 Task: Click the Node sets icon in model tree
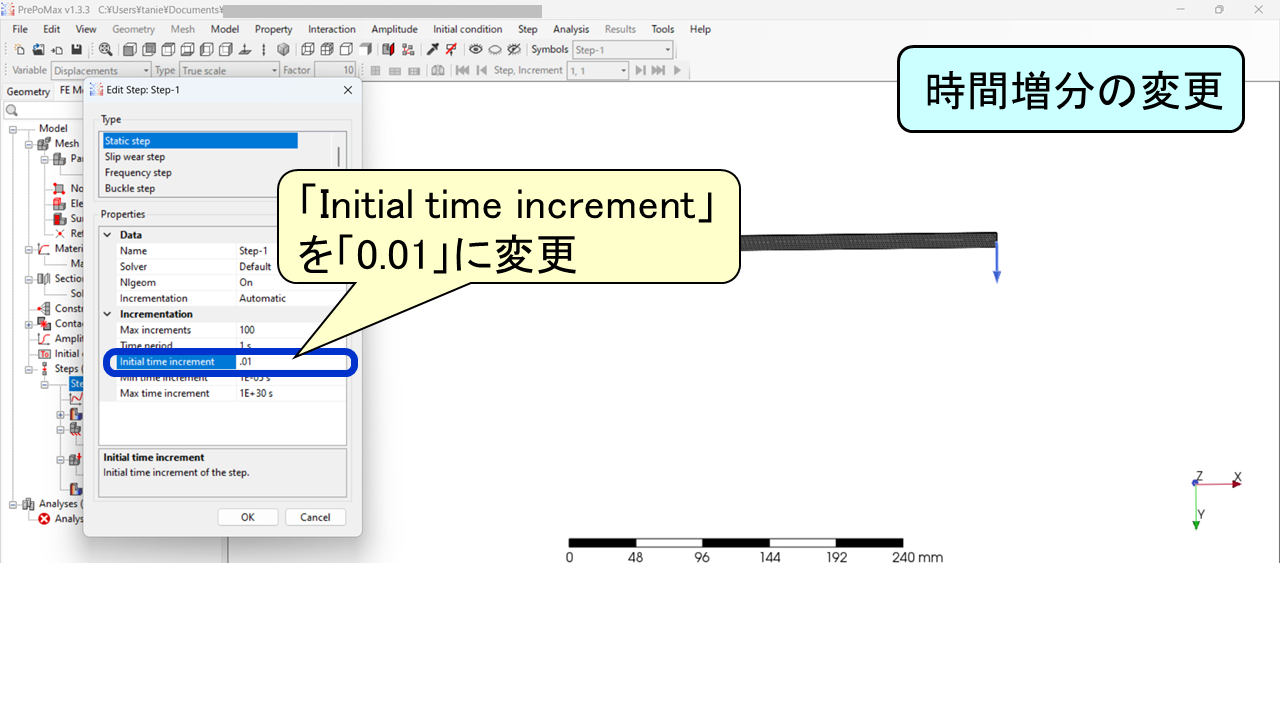tap(59, 188)
